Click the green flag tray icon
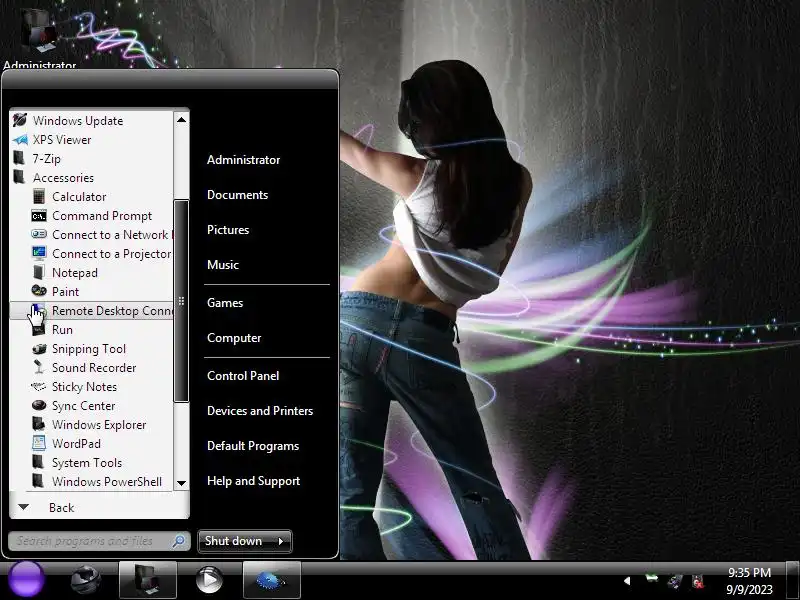 [652, 579]
